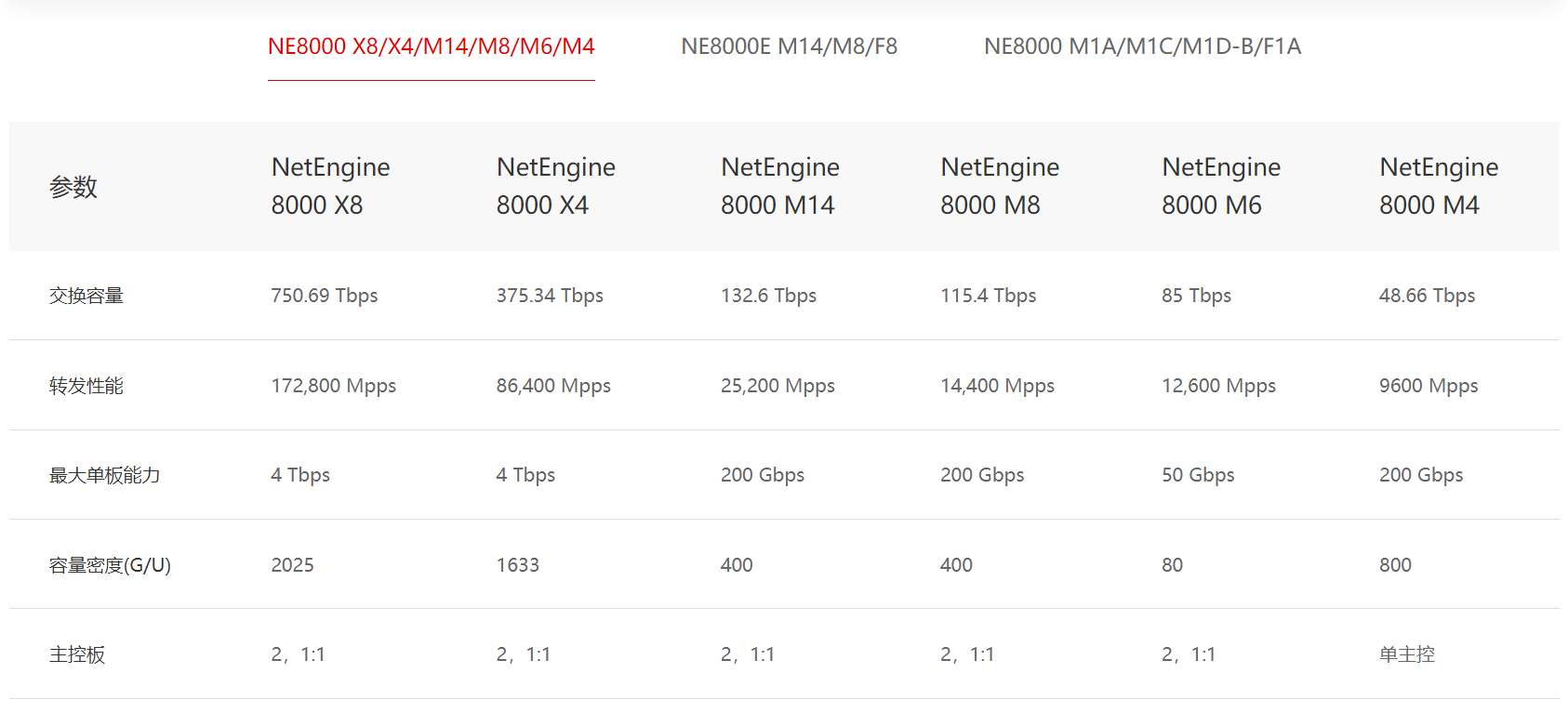Select the NetEngine 8000 M14 header

click(779, 186)
